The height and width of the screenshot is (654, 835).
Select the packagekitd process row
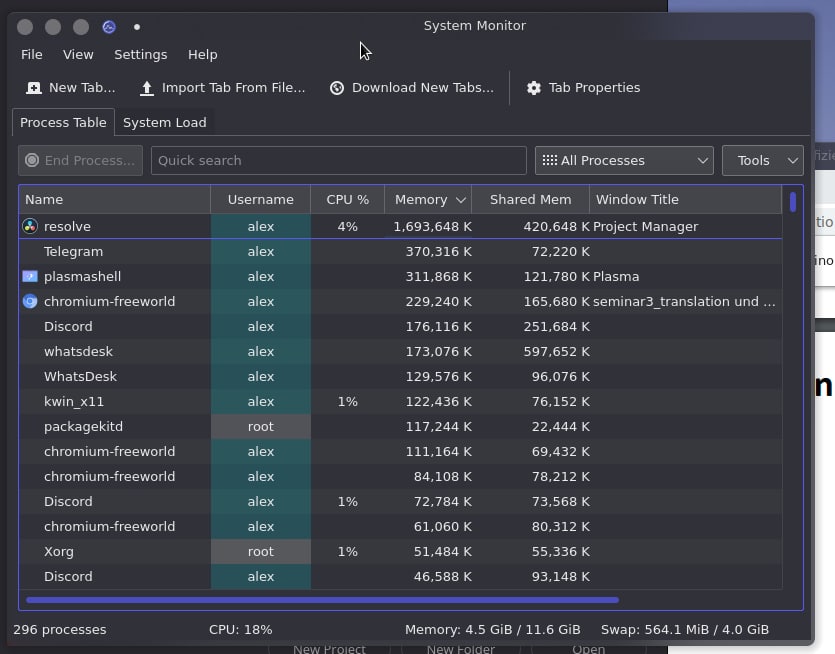(x=400, y=427)
